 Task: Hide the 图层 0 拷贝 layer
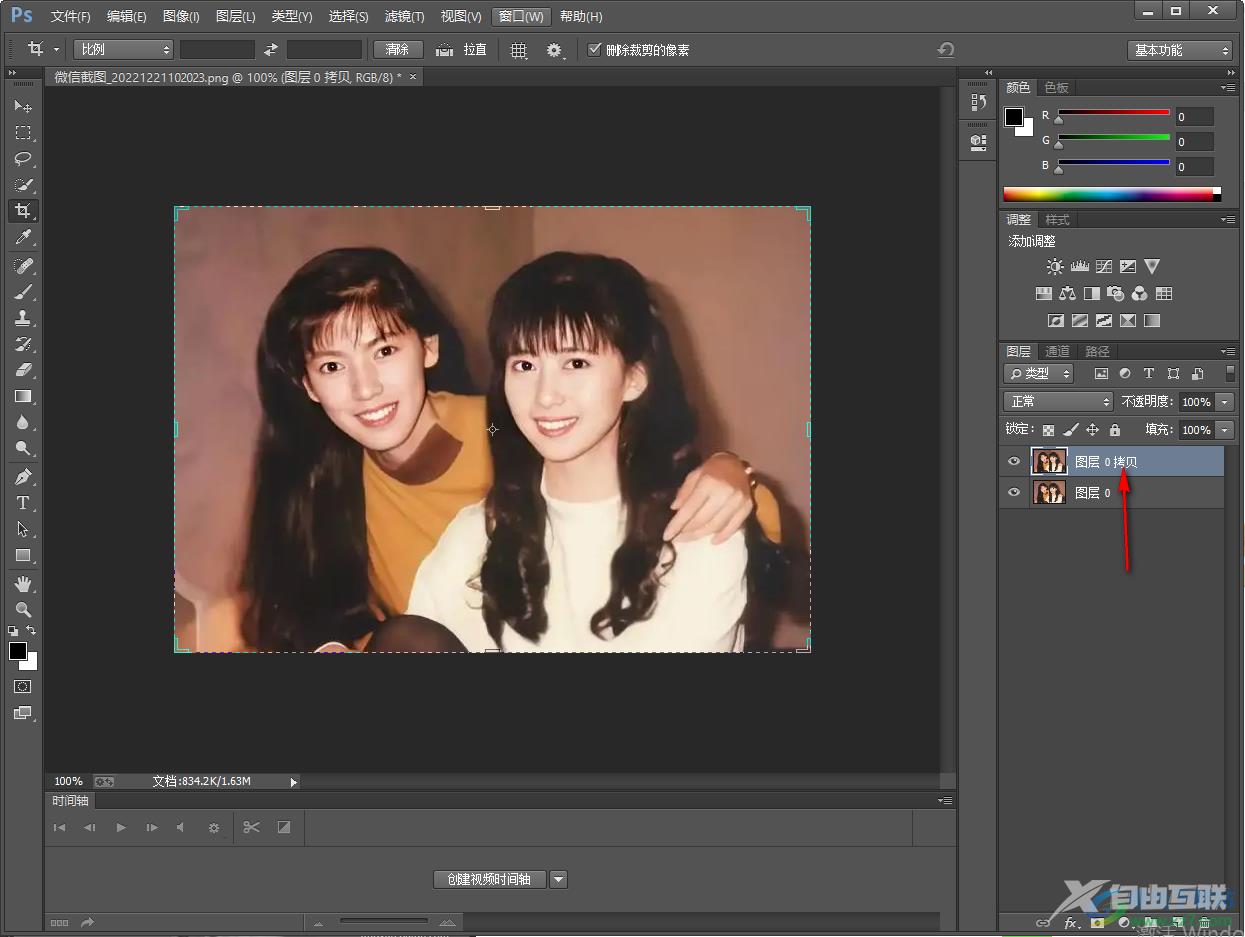pyautogui.click(x=1014, y=461)
